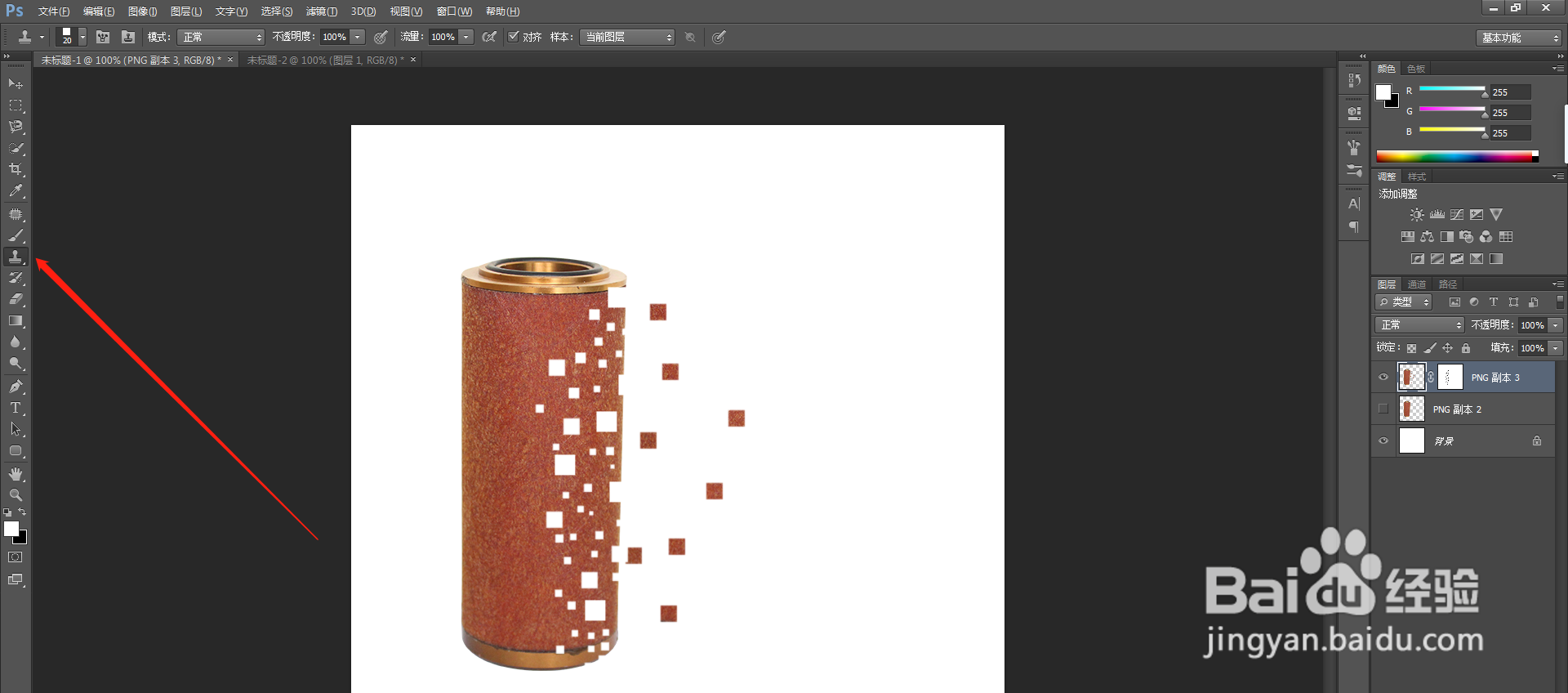Open the 文件(F) menu
1568x693 pixels.
point(54,11)
